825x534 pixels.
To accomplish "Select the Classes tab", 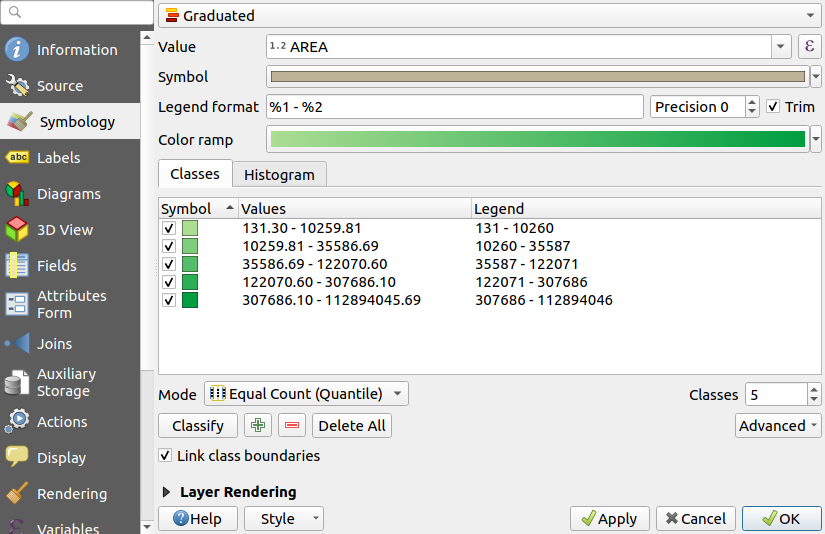I will (x=195, y=174).
